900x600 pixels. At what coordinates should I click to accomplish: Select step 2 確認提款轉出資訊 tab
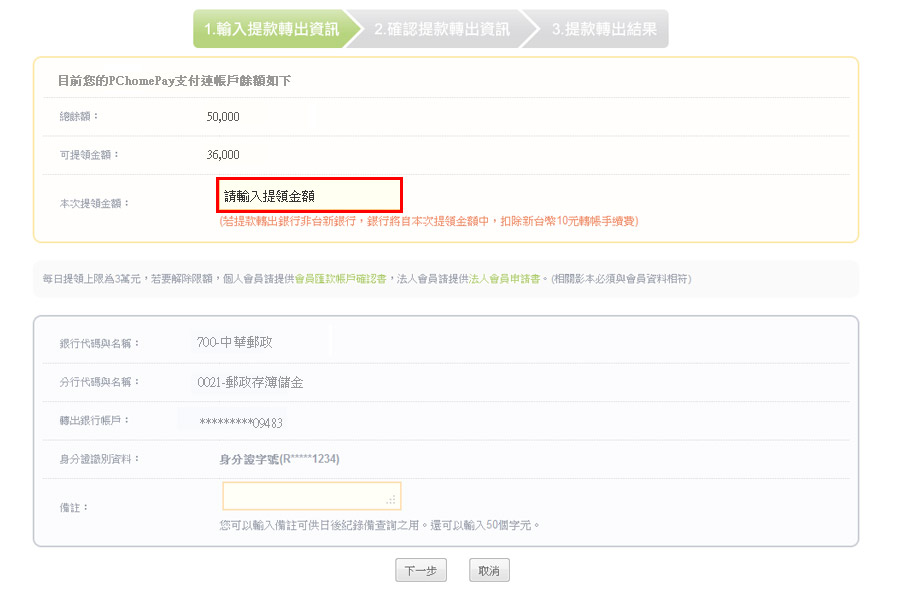pos(442,30)
